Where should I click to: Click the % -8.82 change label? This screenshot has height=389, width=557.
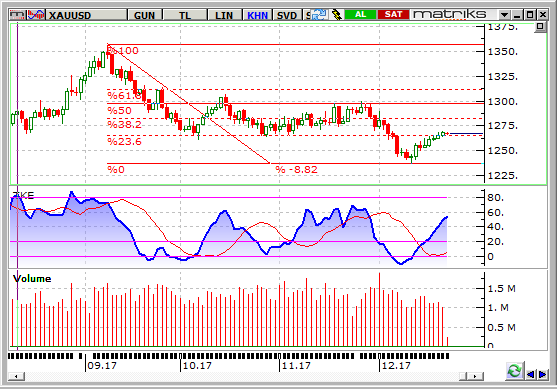[x=297, y=169]
